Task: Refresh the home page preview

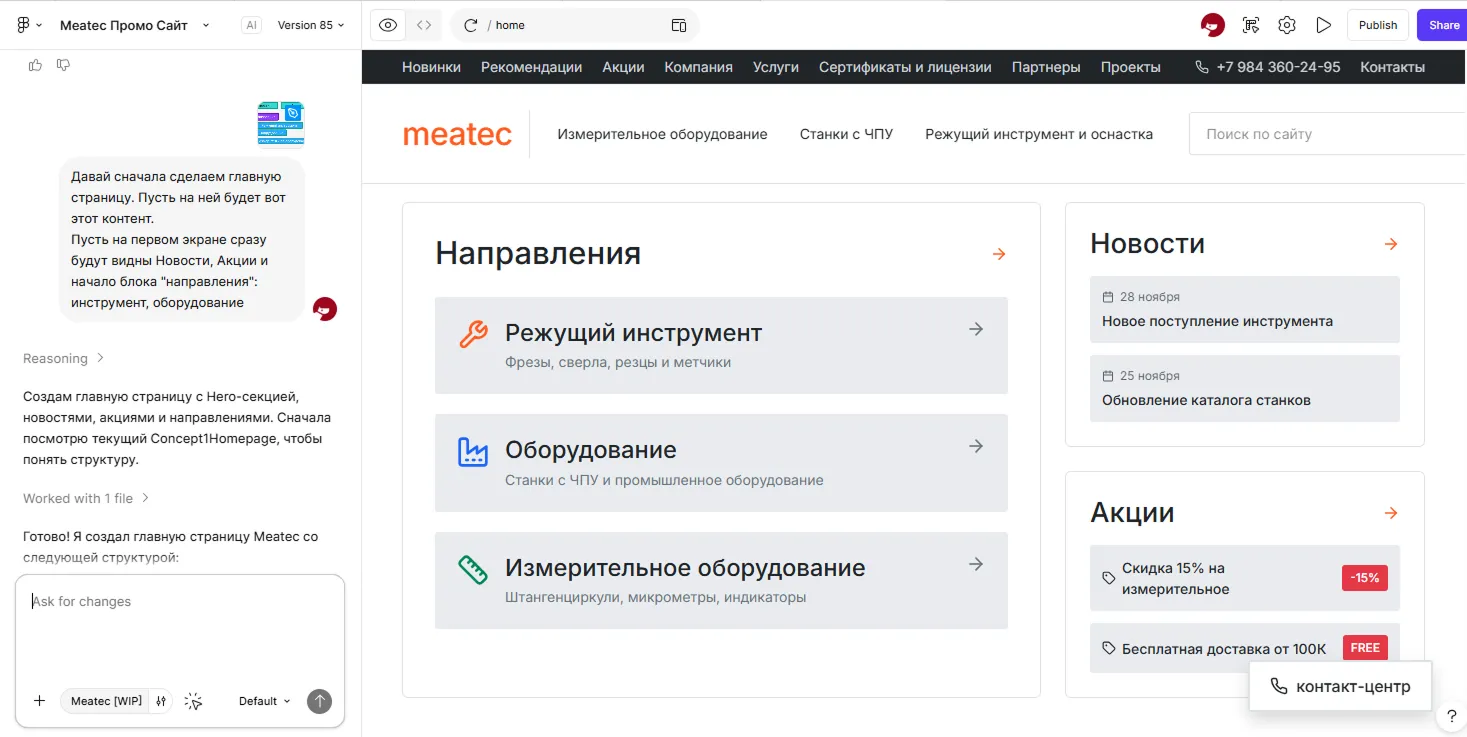Action: point(470,24)
